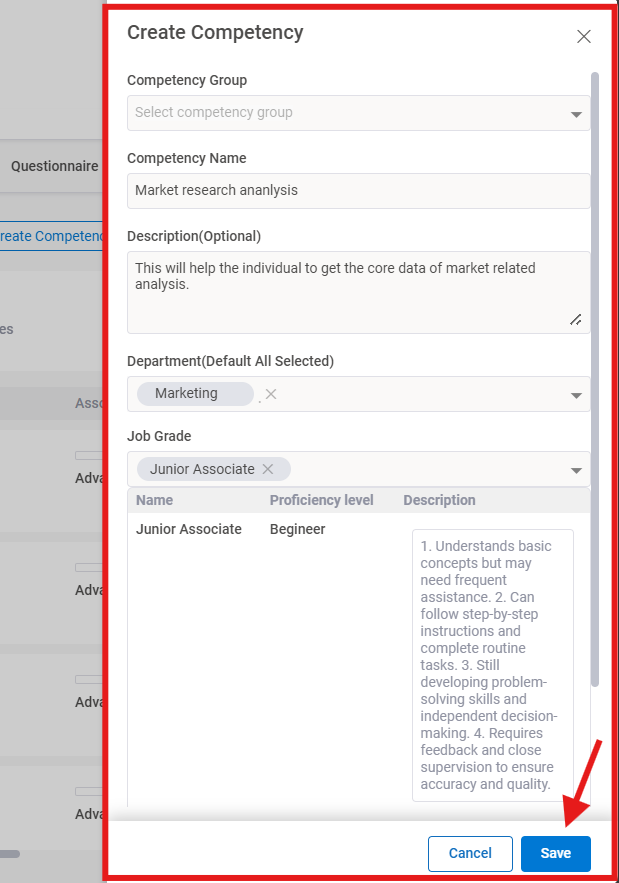Switch to the Questionnaire tab
Screen dimensions: 619x883
pos(54,166)
